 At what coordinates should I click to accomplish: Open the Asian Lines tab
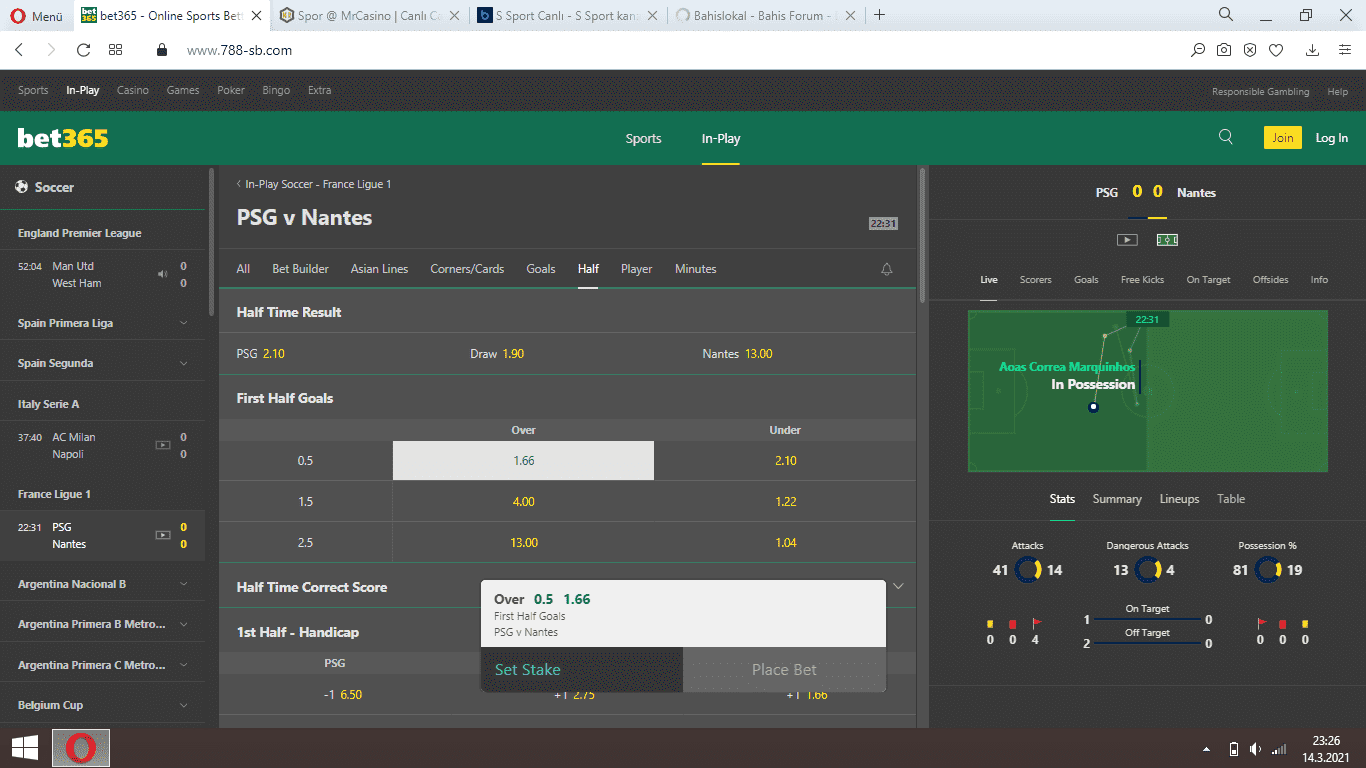379,269
